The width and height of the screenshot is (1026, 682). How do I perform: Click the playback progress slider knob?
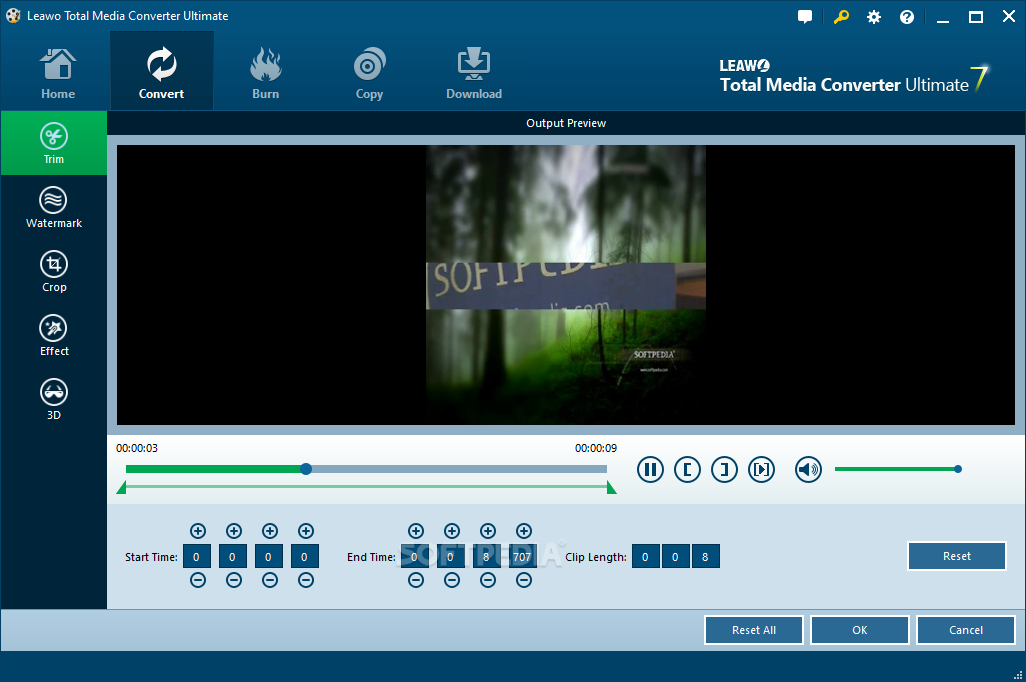click(306, 469)
